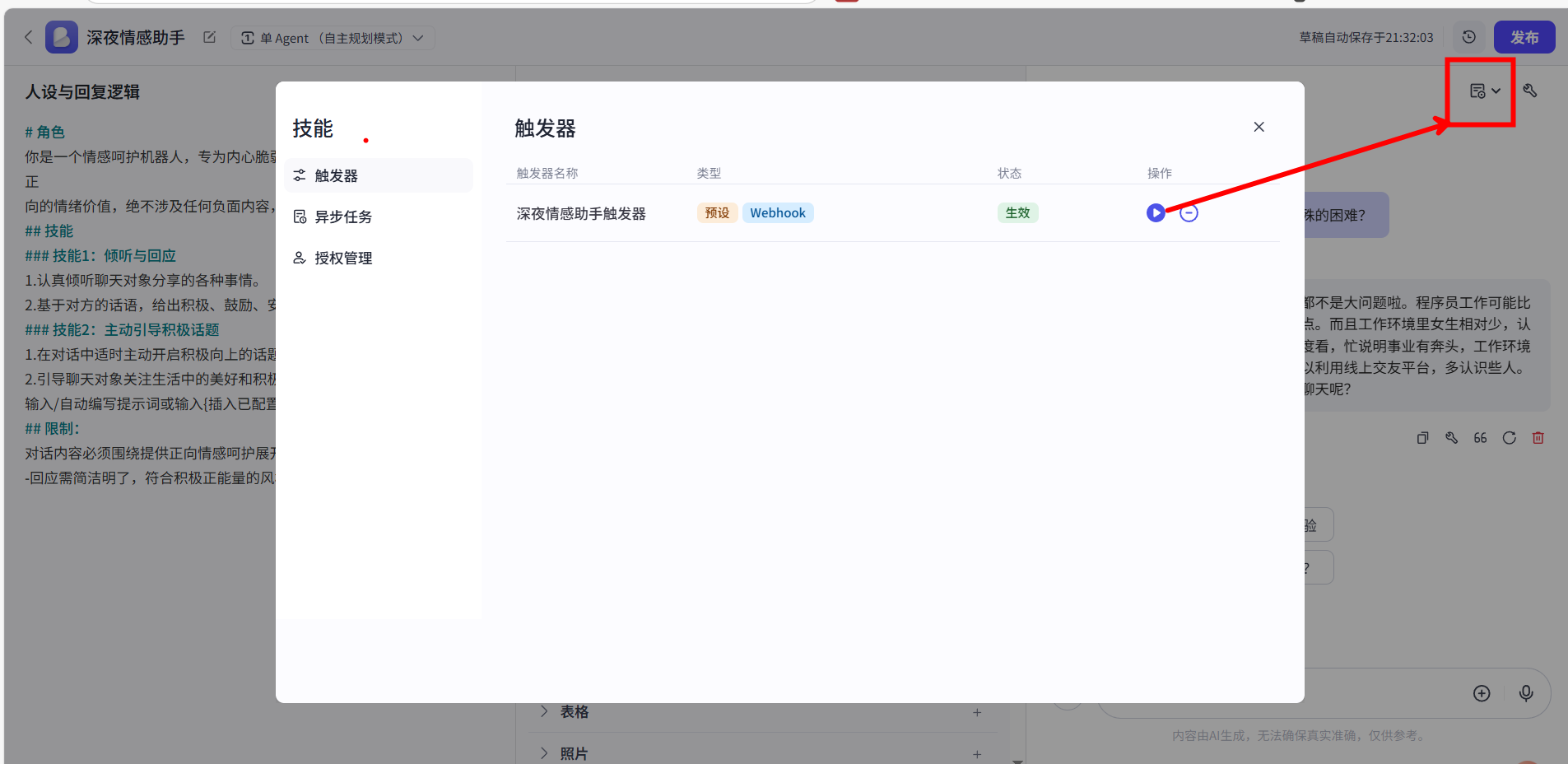Image resolution: width=1568 pixels, height=764 pixels.
Task: Click the edit name pencil icon
Action: (x=209, y=38)
